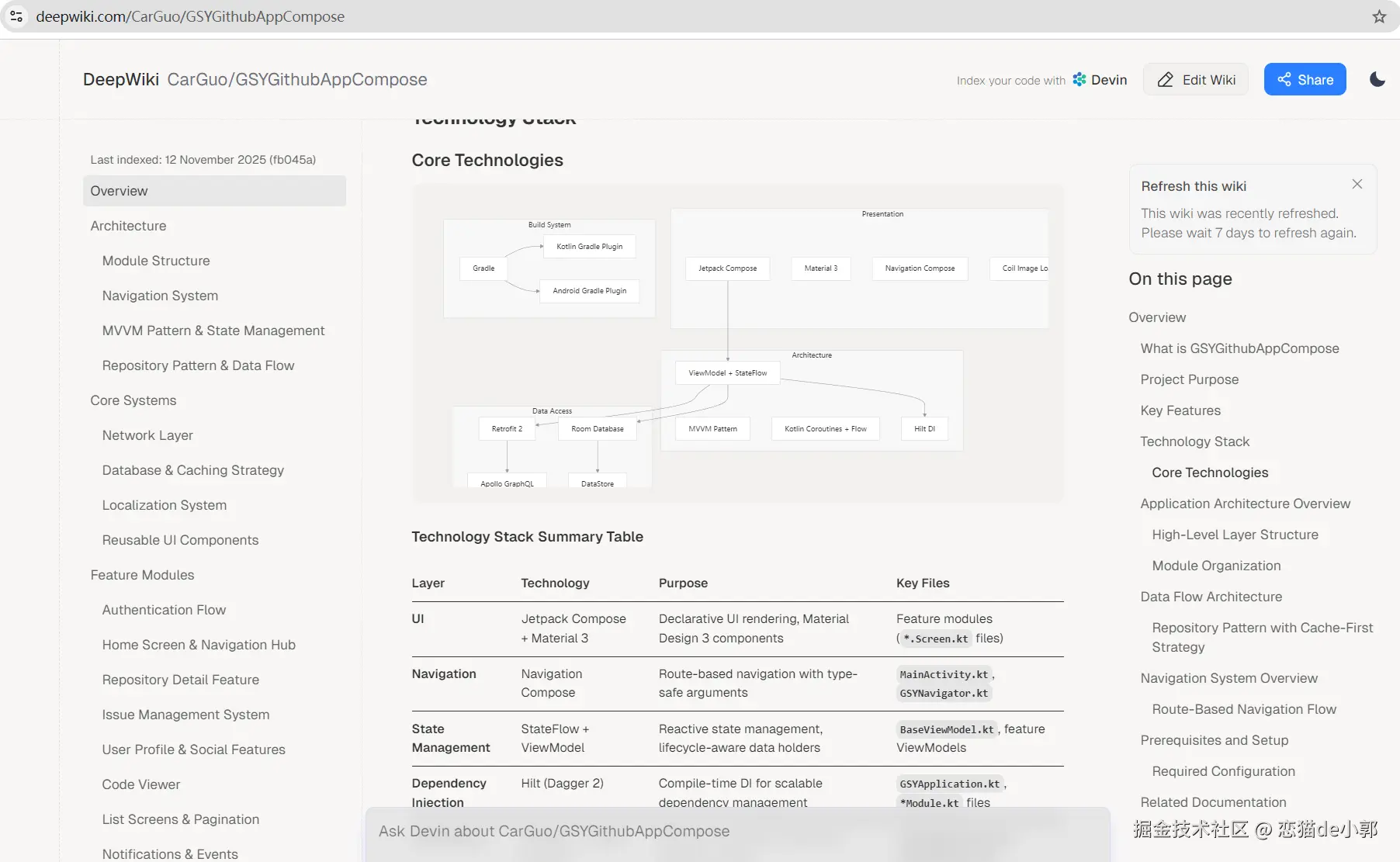Image resolution: width=1400 pixels, height=862 pixels.
Task: Click the address bar URL
Action: point(190,16)
